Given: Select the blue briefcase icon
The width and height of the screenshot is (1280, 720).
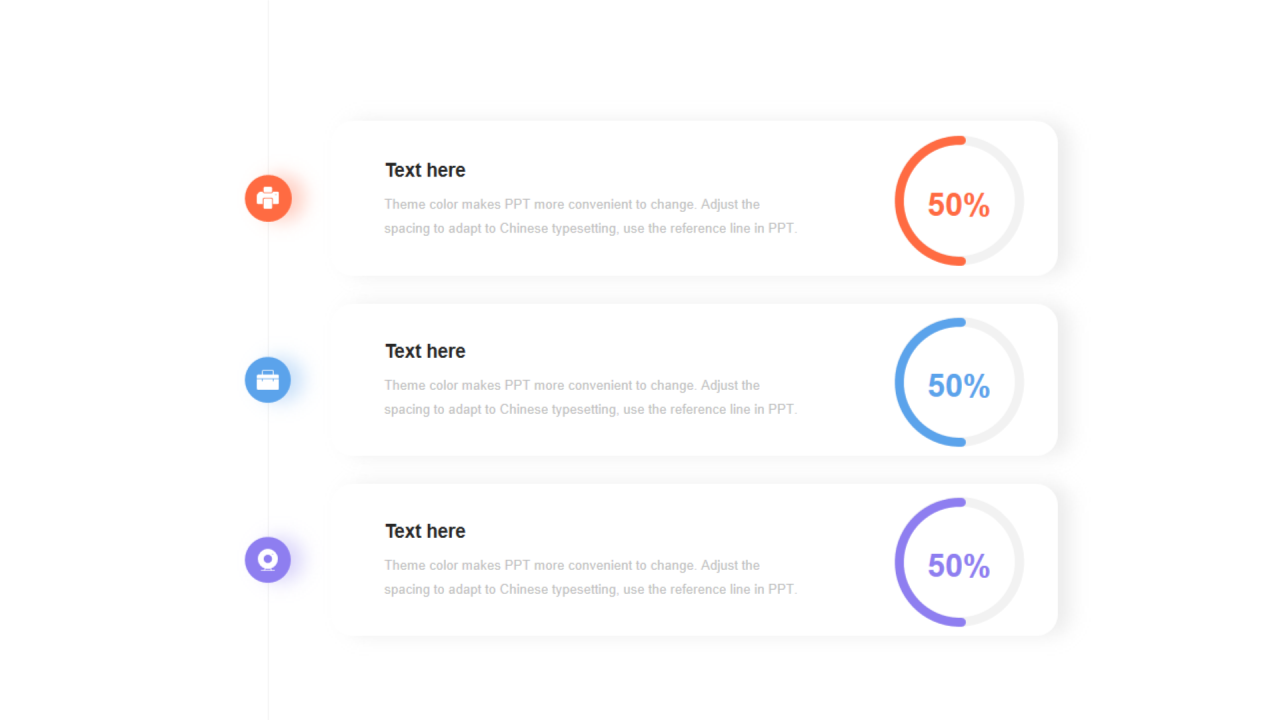Looking at the screenshot, I should [268, 380].
